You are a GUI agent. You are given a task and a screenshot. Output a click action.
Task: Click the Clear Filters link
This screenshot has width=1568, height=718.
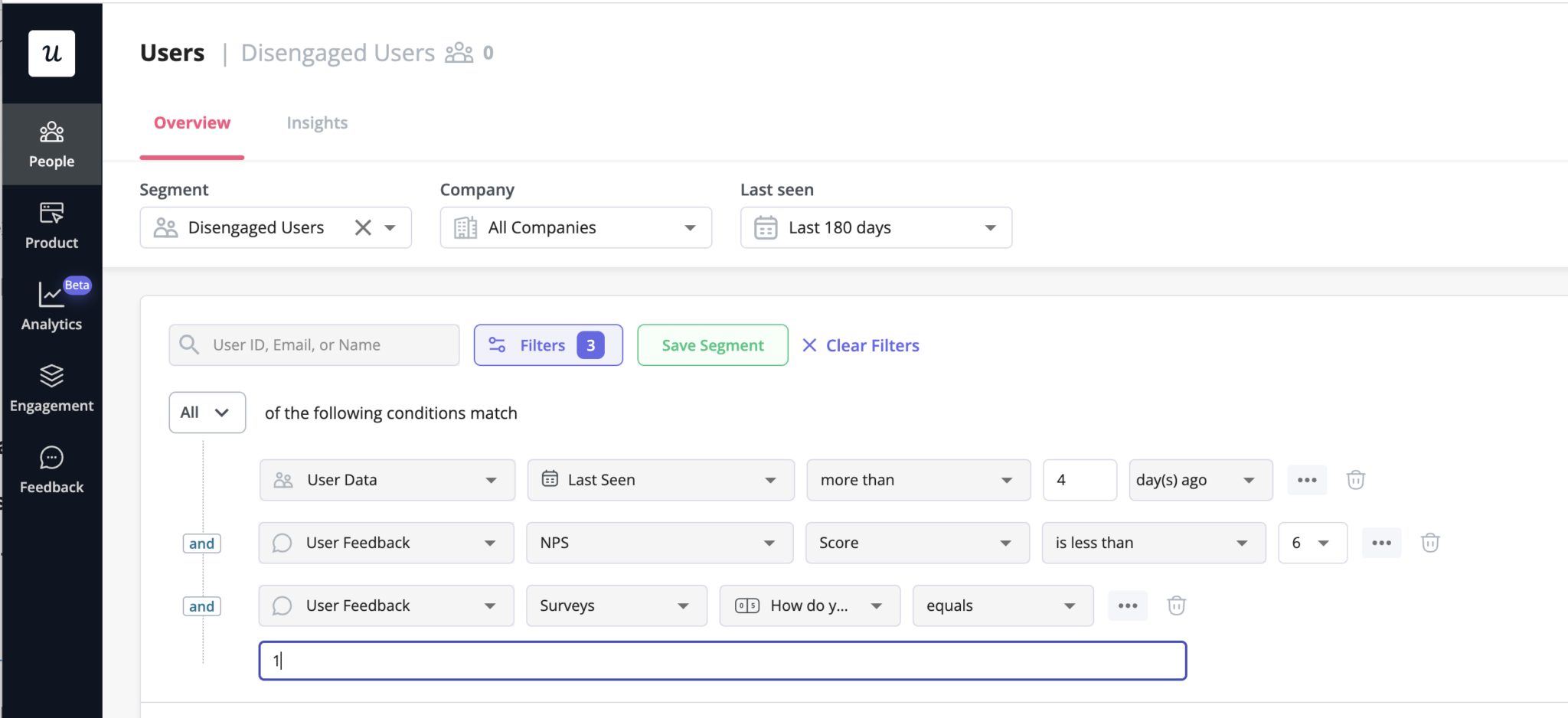[x=860, y=345]
